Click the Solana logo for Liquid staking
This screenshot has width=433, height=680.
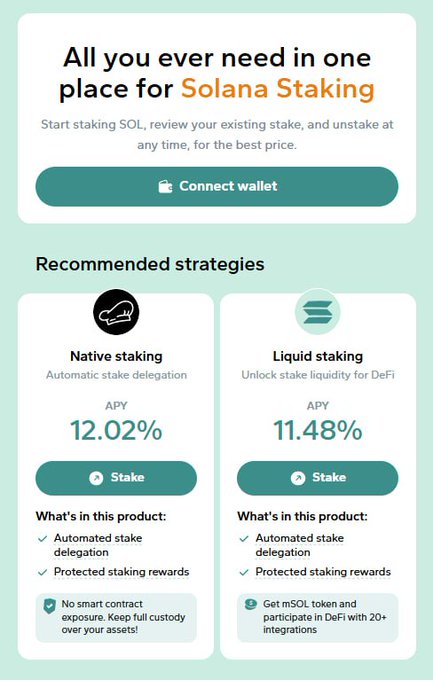tap(318, 312)
